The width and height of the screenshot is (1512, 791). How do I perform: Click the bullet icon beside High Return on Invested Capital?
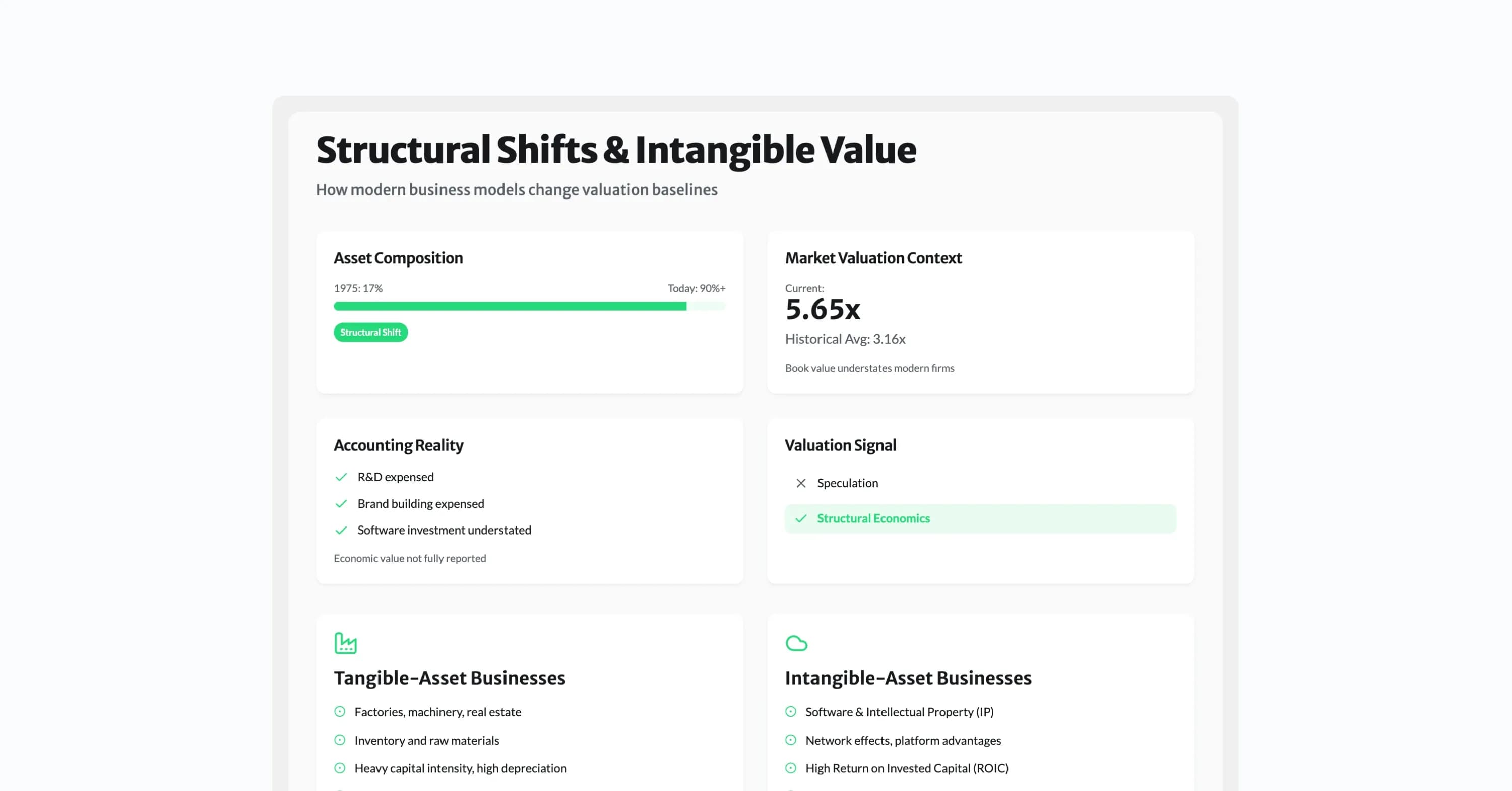point(791,768)
